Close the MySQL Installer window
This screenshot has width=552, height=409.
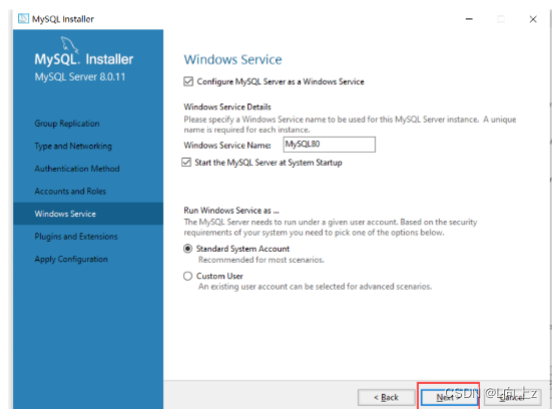click(x=533, y=19)
